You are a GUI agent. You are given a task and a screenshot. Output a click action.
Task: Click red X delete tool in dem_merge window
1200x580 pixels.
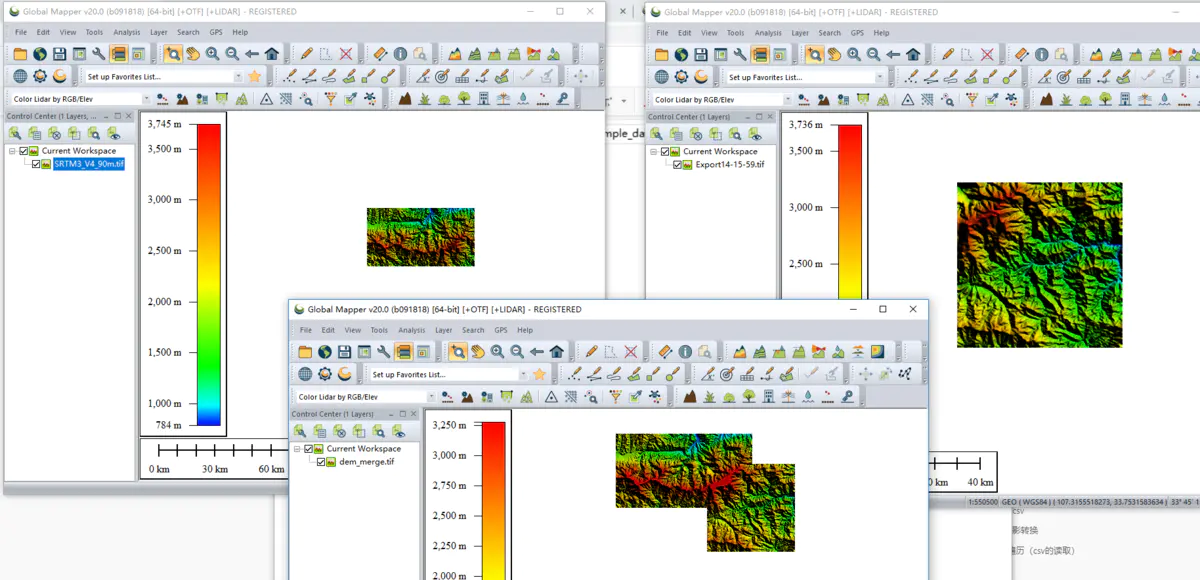pyautogui.click(x=631, y=352)
